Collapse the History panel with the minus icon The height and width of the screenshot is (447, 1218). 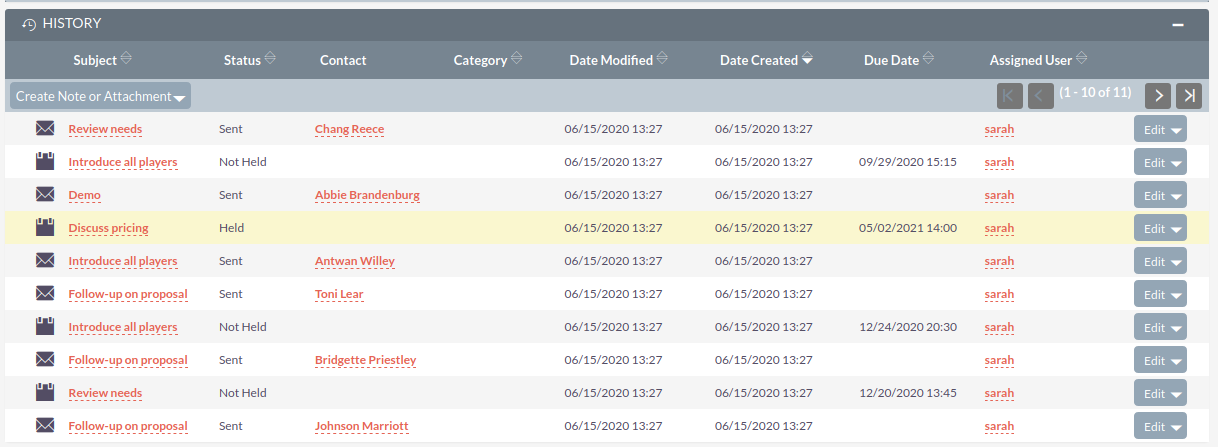tap(1178, 24)
